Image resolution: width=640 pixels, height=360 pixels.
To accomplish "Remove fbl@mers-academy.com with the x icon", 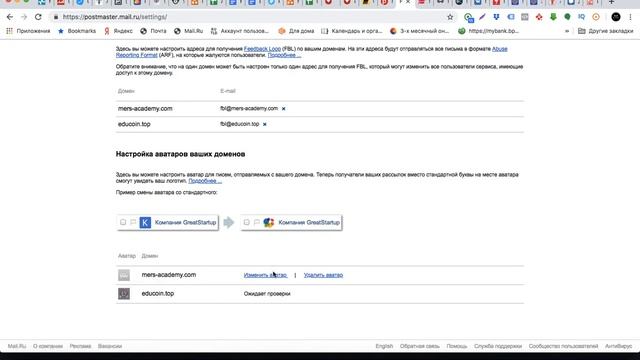I will (283, 109).
